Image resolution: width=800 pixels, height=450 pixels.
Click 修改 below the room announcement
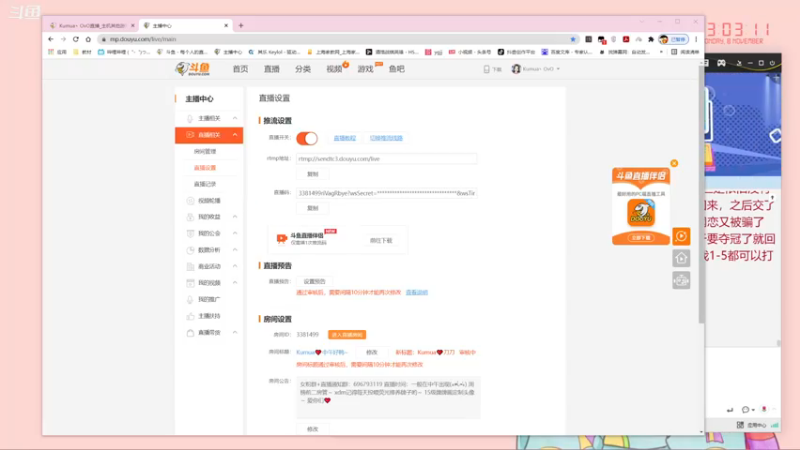313,430
